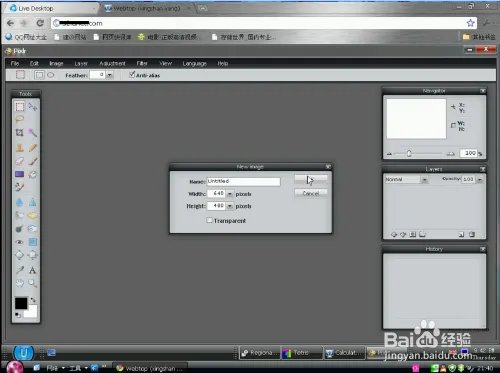
Task: Select the Move tool in Tools panel
Action: (33, 107)
